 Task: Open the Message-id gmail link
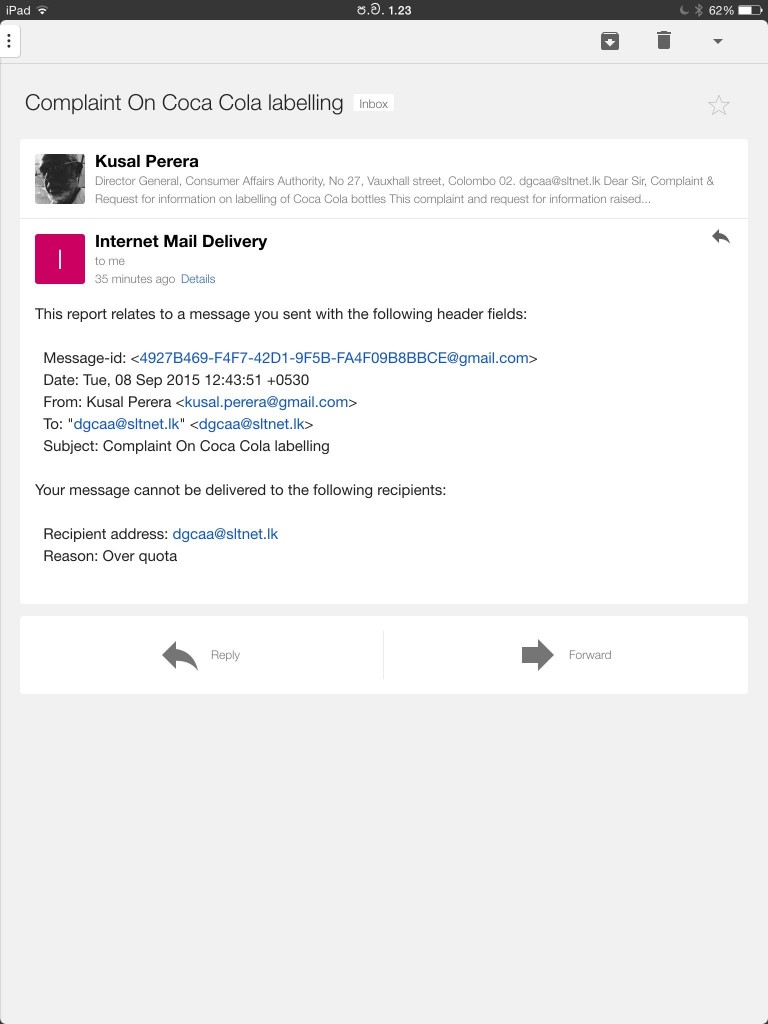point(334,358)
